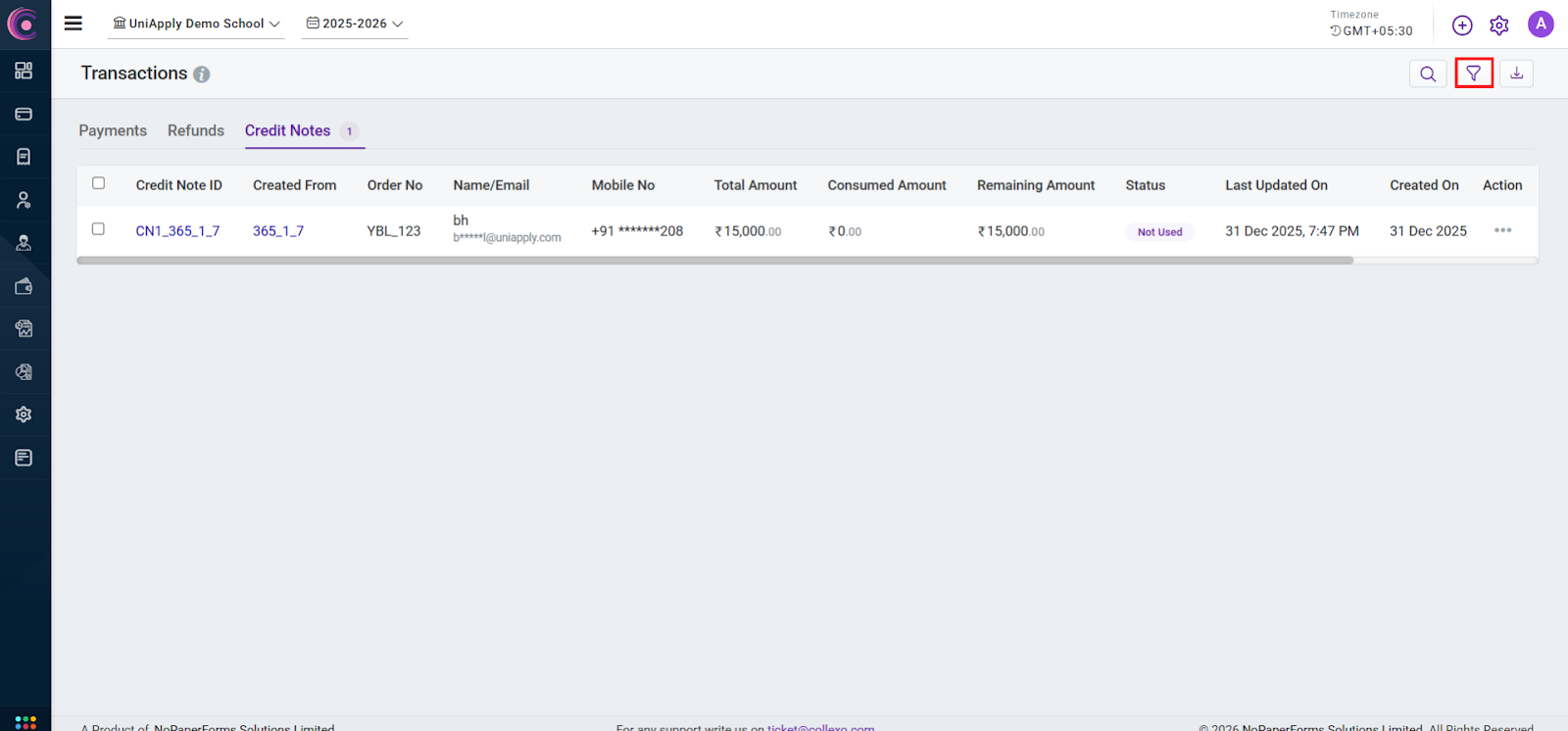Open the dashboard icon in sidebar

tap(24, 71)
